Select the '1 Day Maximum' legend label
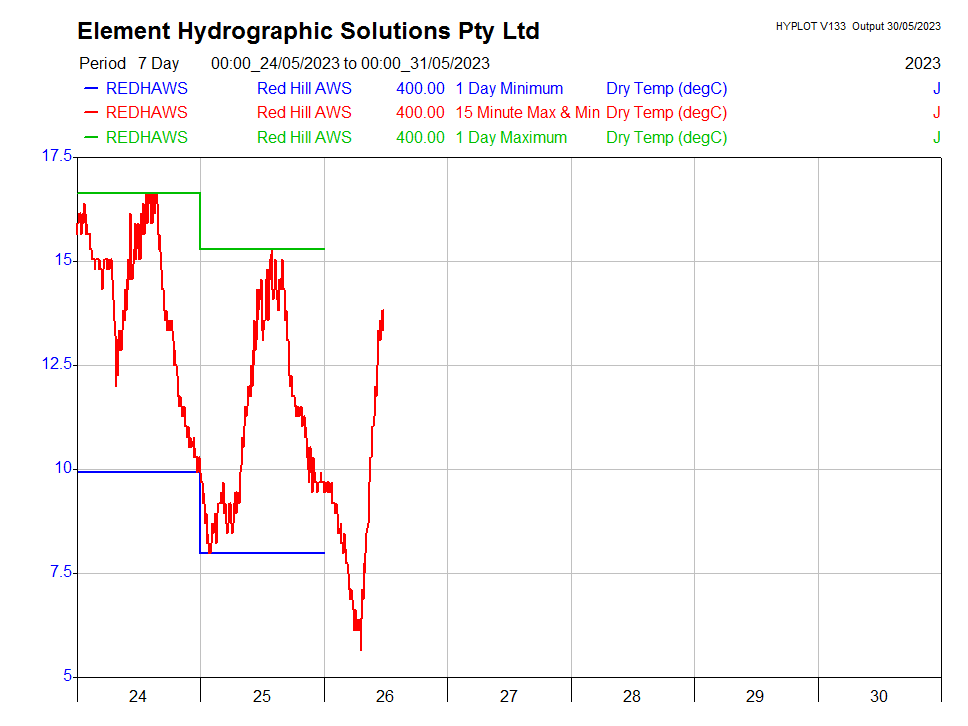The width and height of the screenshot is (968, 726). [511, 138]
